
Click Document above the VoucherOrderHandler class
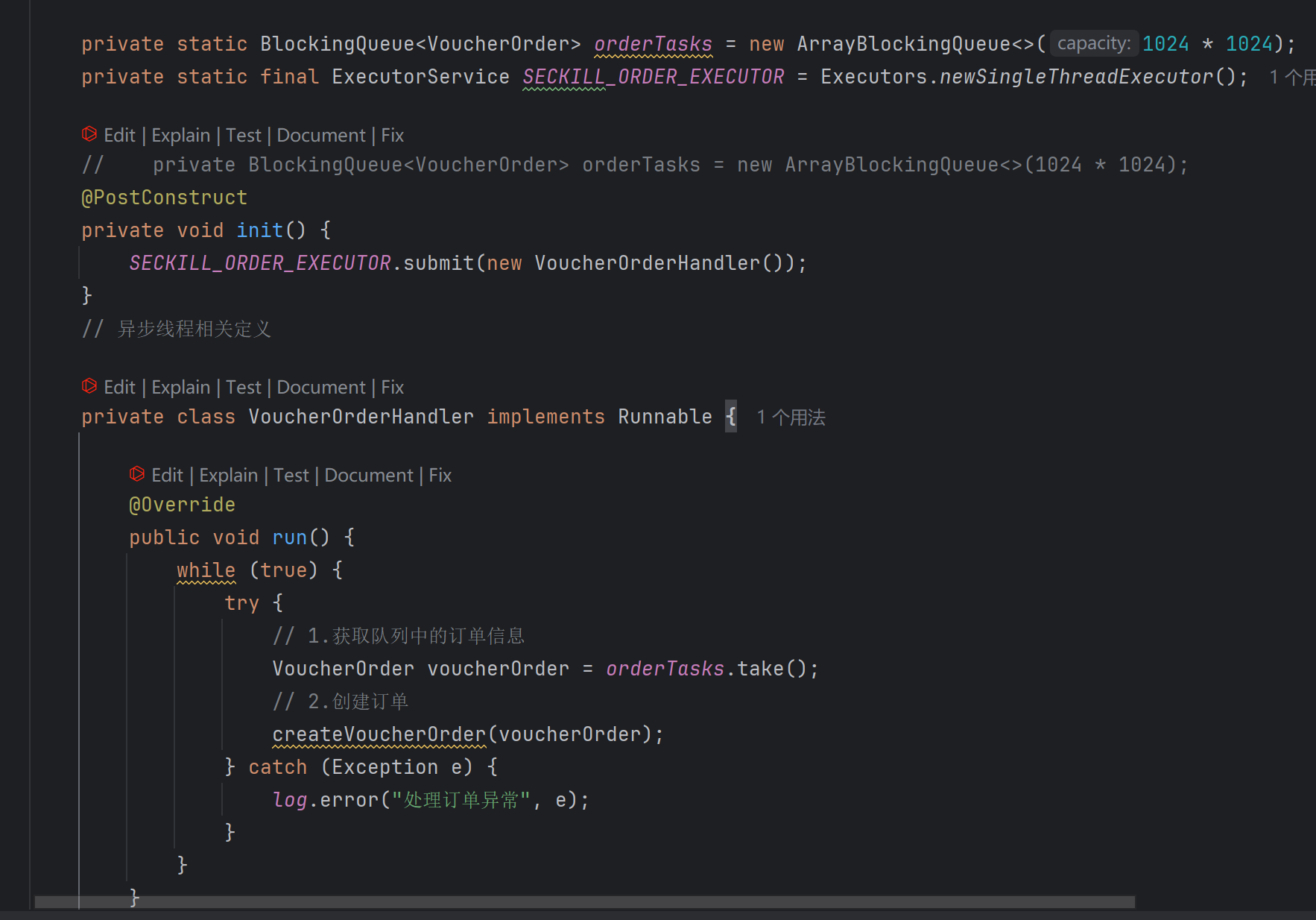[x=321, y=387]
